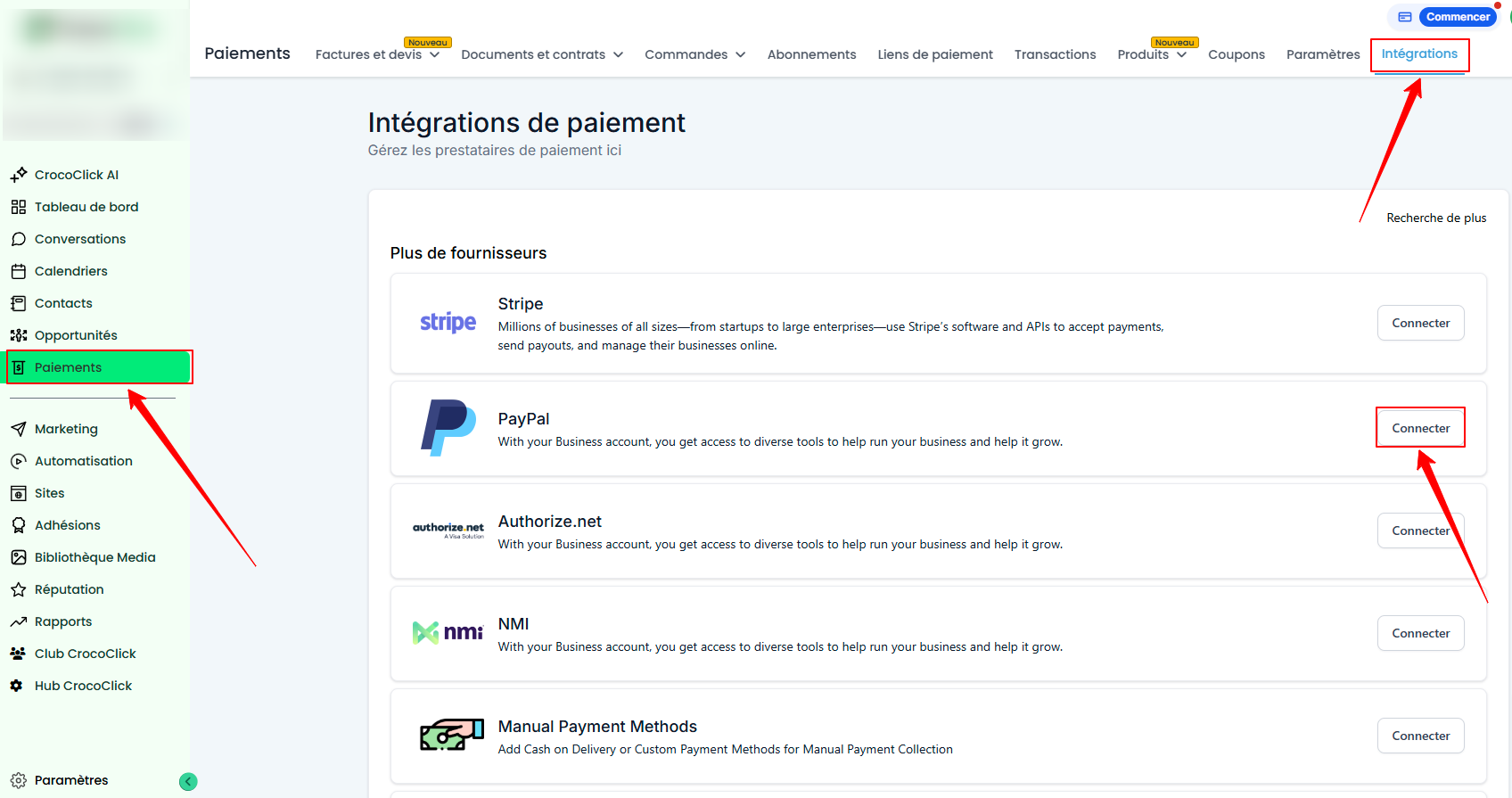Collapse the sidebar with the green arrow
Image resolution: width=1512 pixels, height=798 pixels.
pyautogui.click(x=188, y=782)
